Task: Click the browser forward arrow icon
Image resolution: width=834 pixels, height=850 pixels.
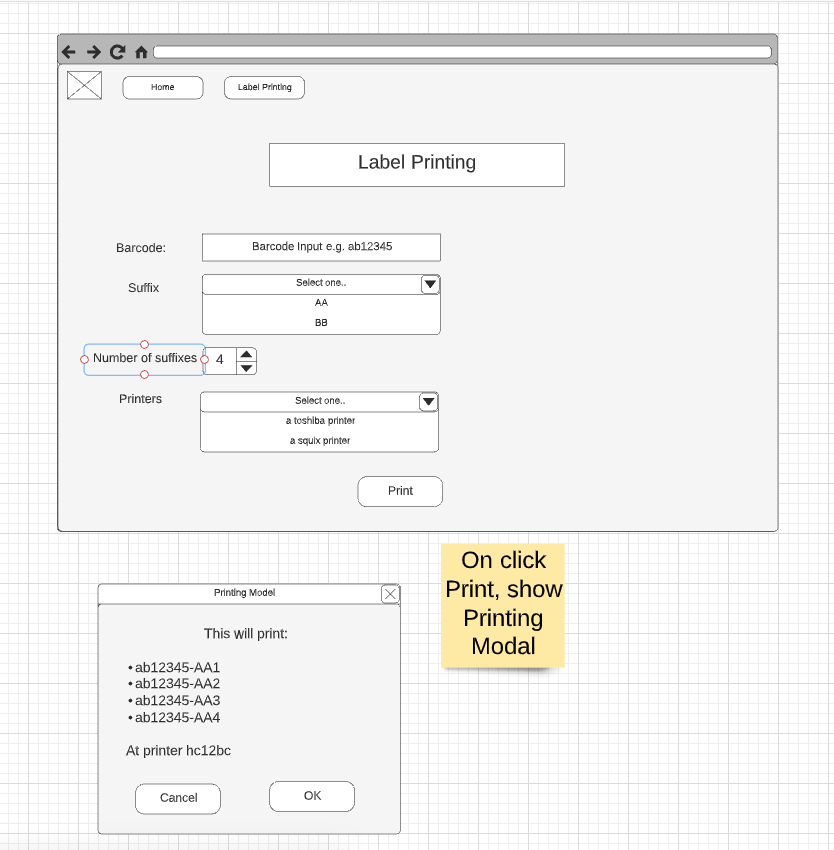Action: point(93,51)
